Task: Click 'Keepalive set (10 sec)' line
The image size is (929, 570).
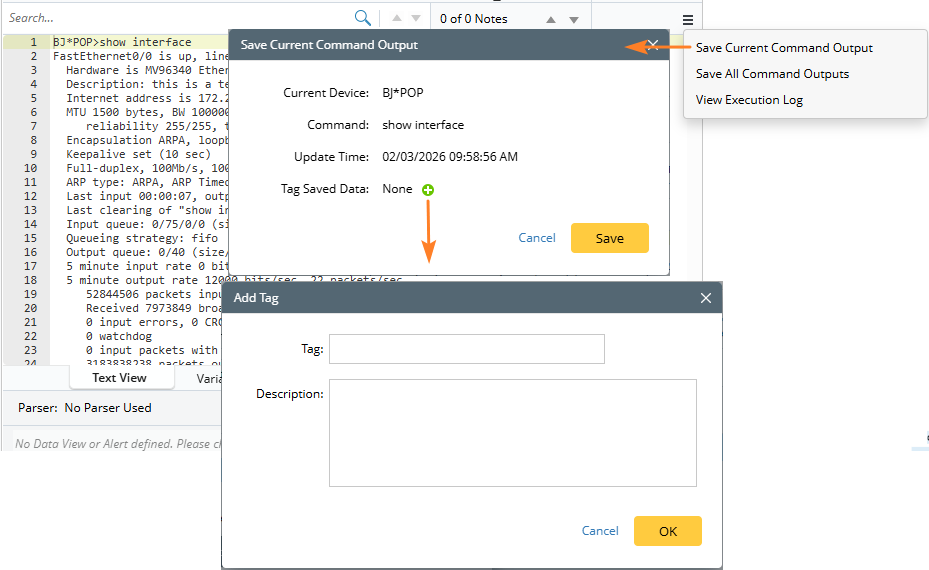Action: 138,154
